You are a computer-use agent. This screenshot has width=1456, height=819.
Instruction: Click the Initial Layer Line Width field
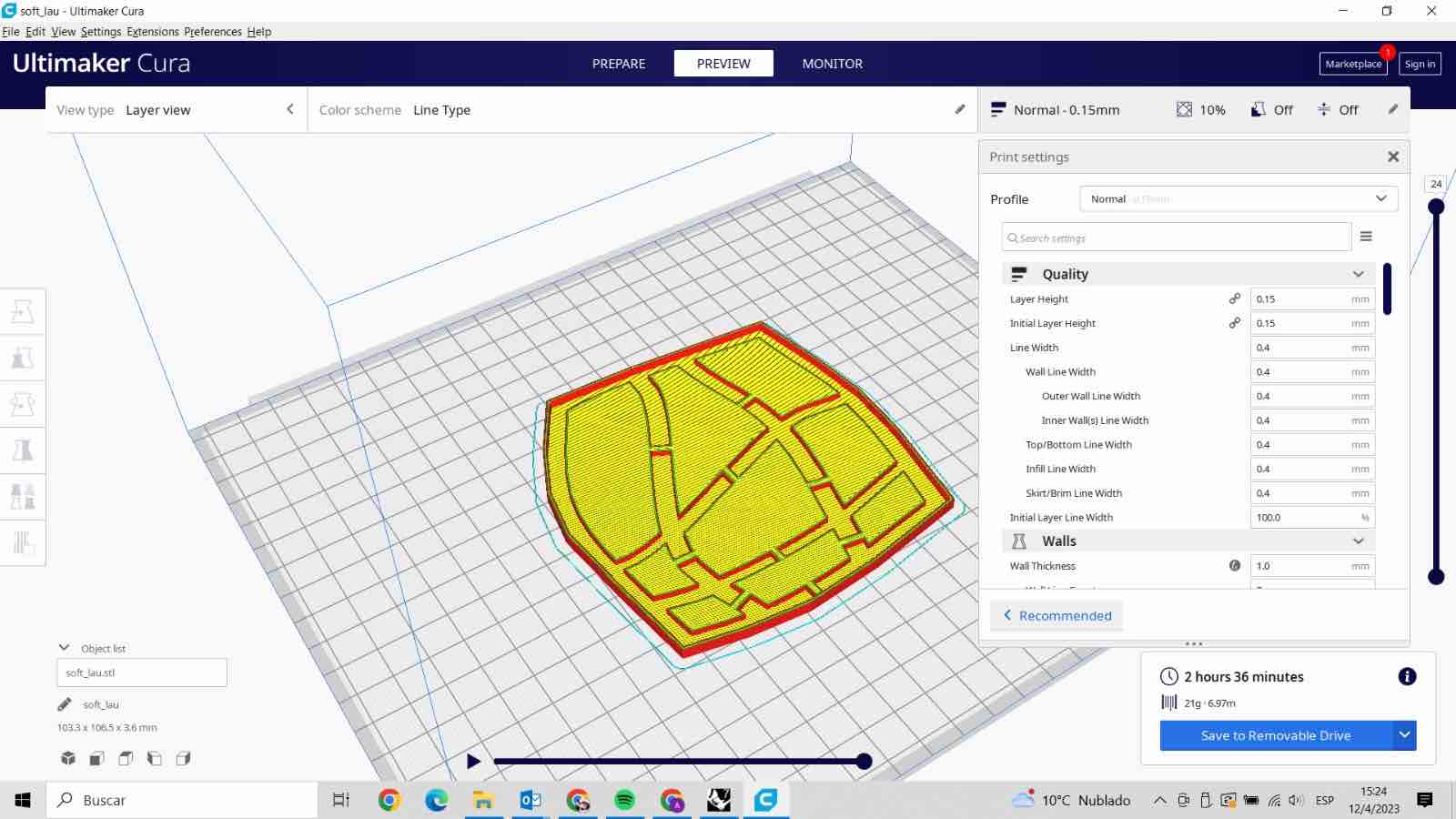[1312, 517]
